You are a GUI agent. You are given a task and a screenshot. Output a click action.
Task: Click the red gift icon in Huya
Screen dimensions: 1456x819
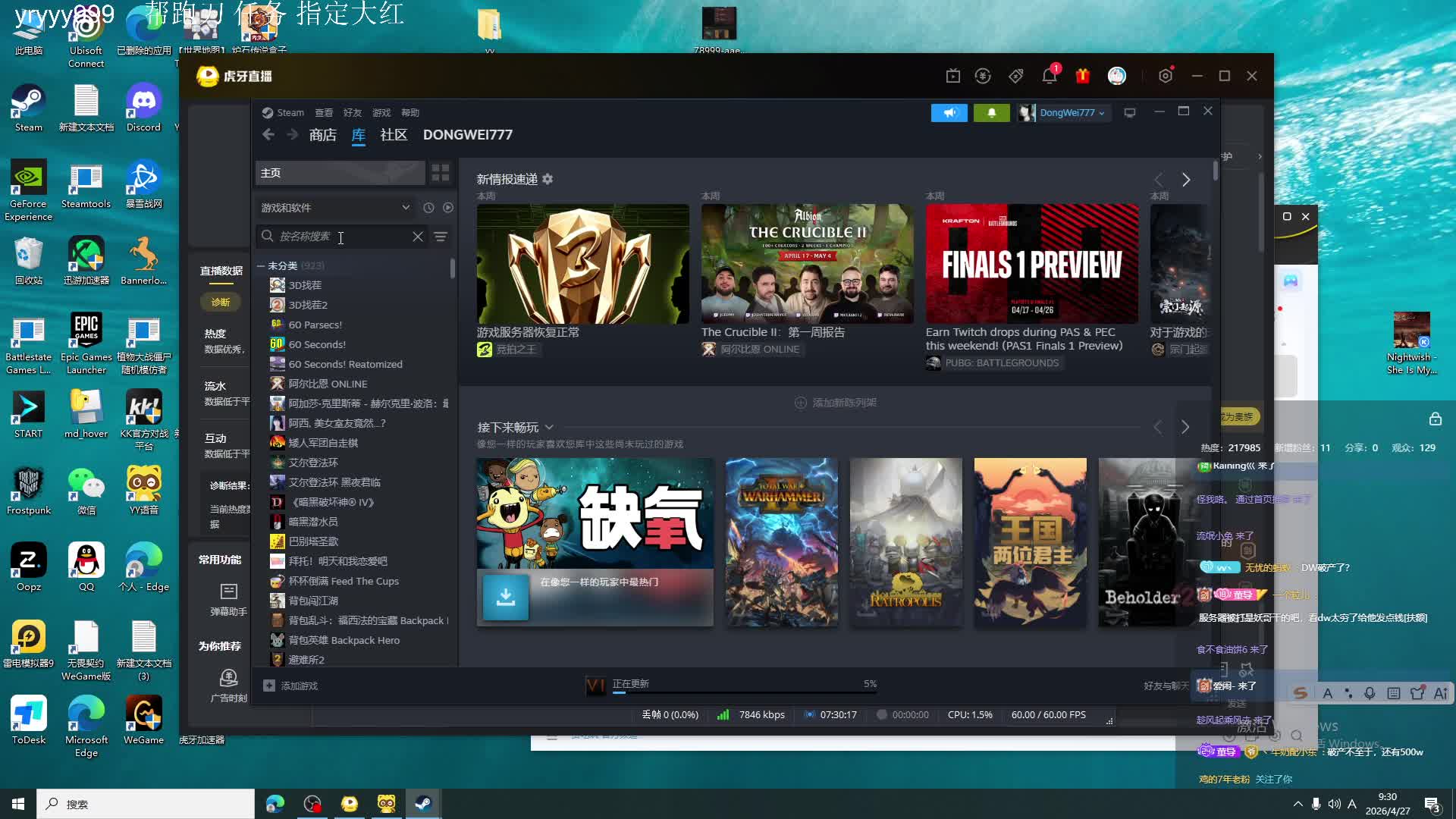coord(1082,76)
